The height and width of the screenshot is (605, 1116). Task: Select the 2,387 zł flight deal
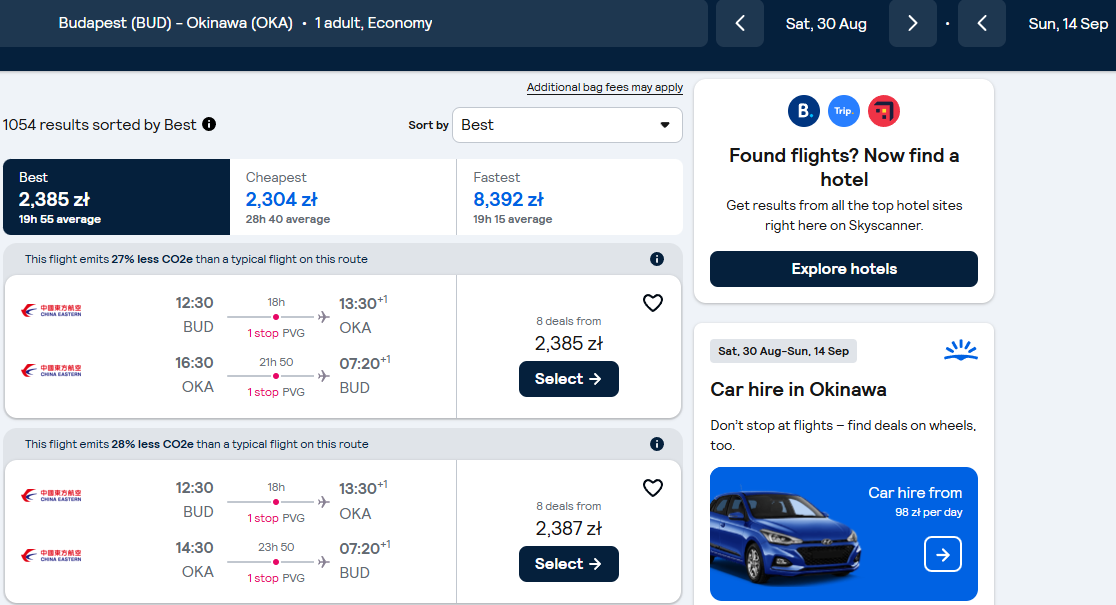569,564
